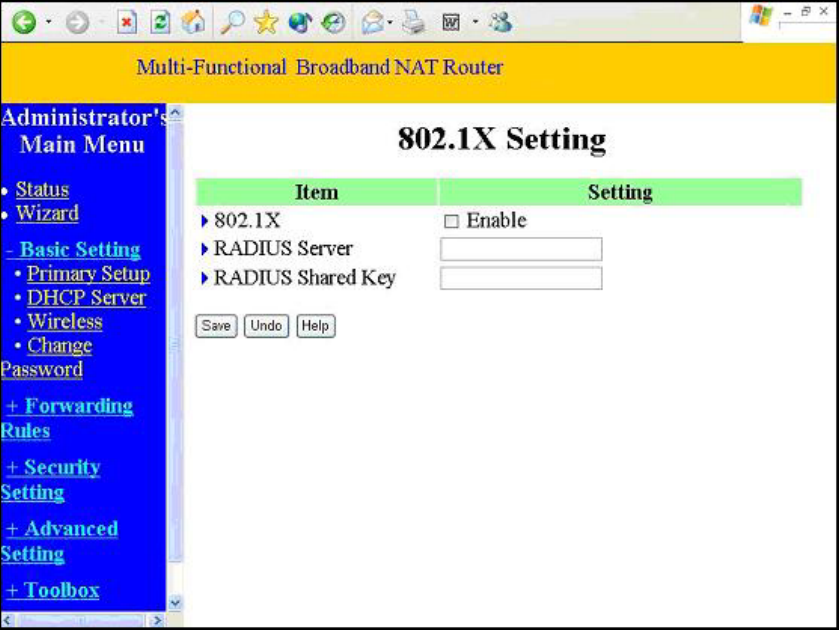Click the sidebar scroll up arrow
839x630 pixels.
pos(175,113)
